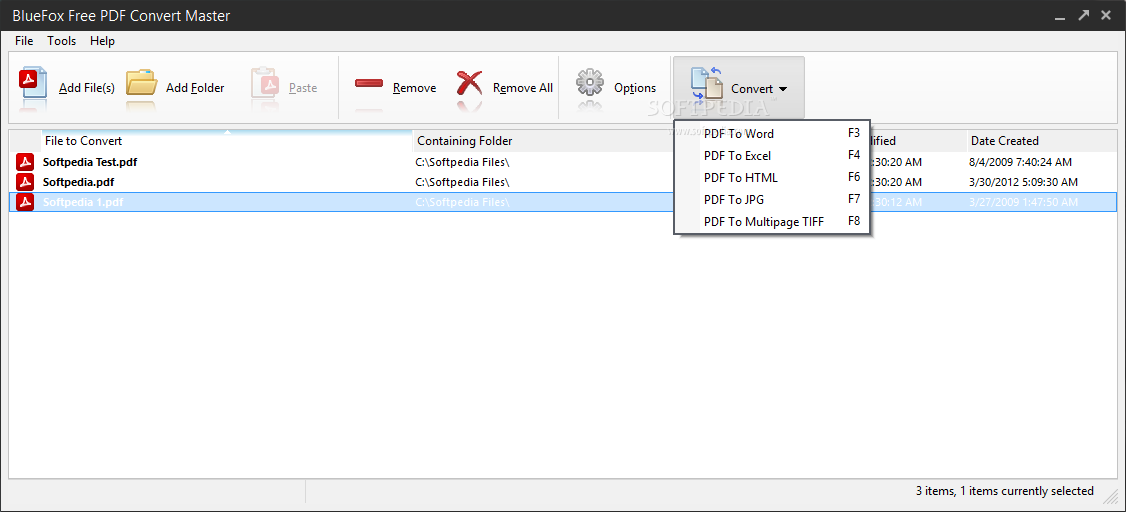1126x512 pixels.
Task: Click the Options gear icon
Action: pos(590,83)
